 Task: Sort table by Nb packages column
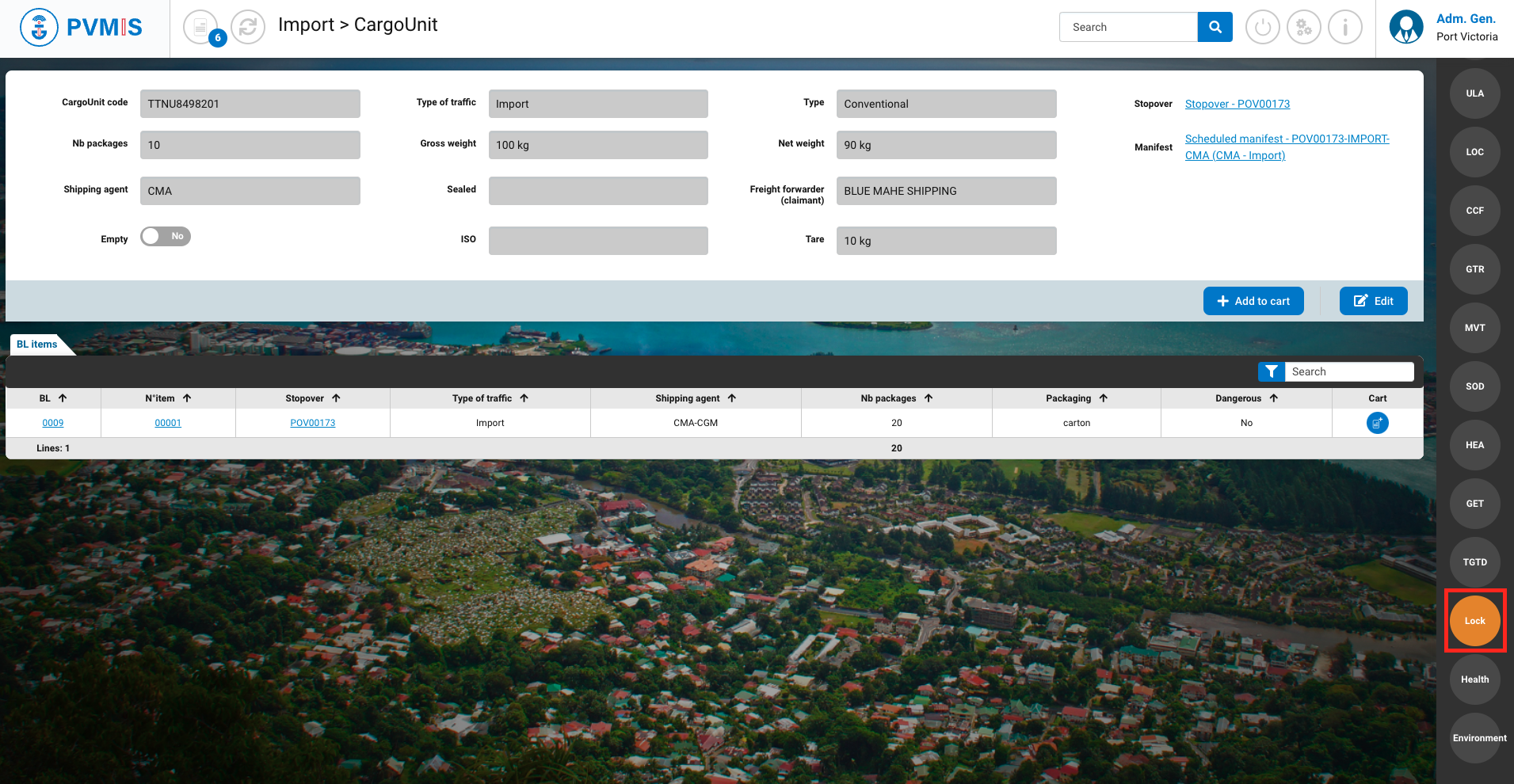929,398
